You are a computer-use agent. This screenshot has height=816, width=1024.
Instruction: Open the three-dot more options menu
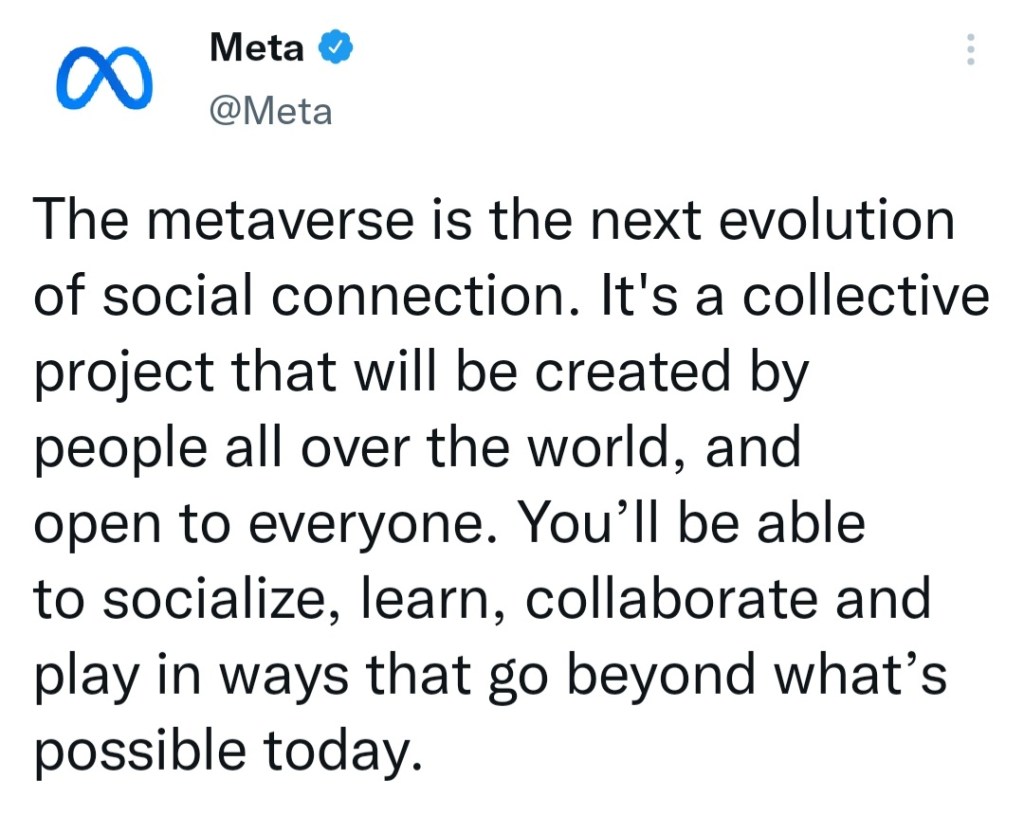(x=968, y=50)
